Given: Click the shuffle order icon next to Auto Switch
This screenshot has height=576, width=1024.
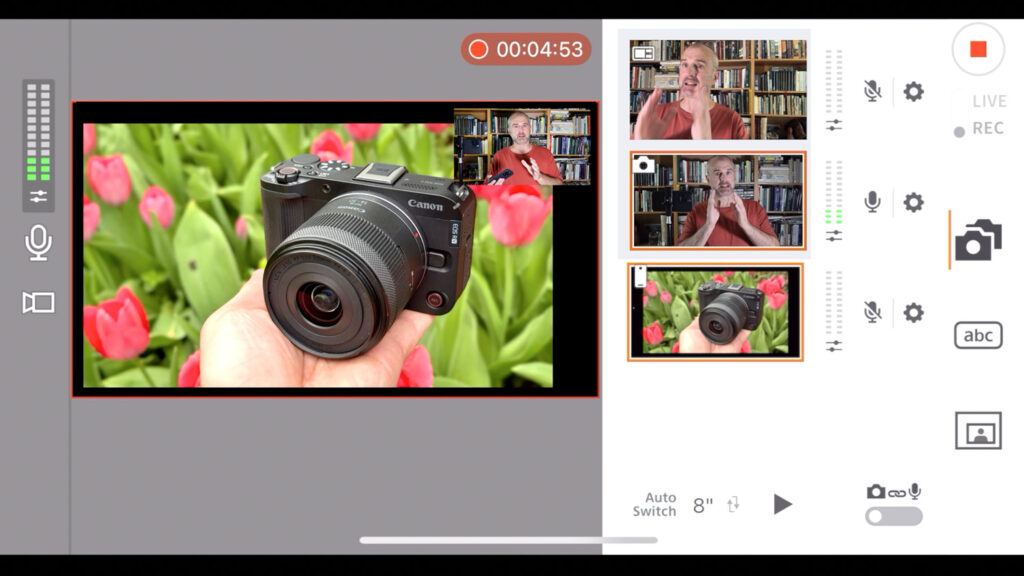Looking at the screenshot, I should click(x=733, y=505).
